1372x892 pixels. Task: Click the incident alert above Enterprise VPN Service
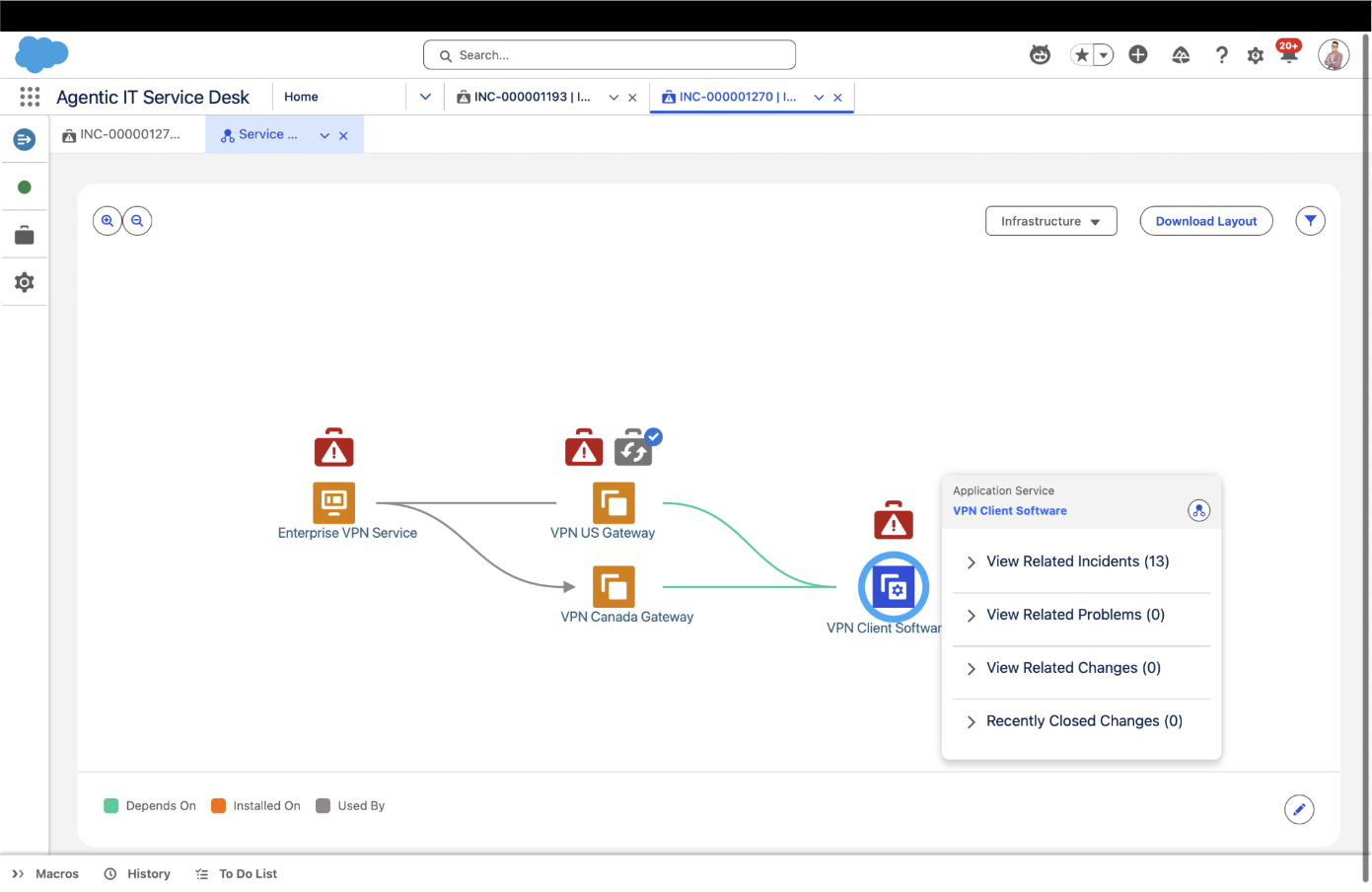[x=334, y=448]
